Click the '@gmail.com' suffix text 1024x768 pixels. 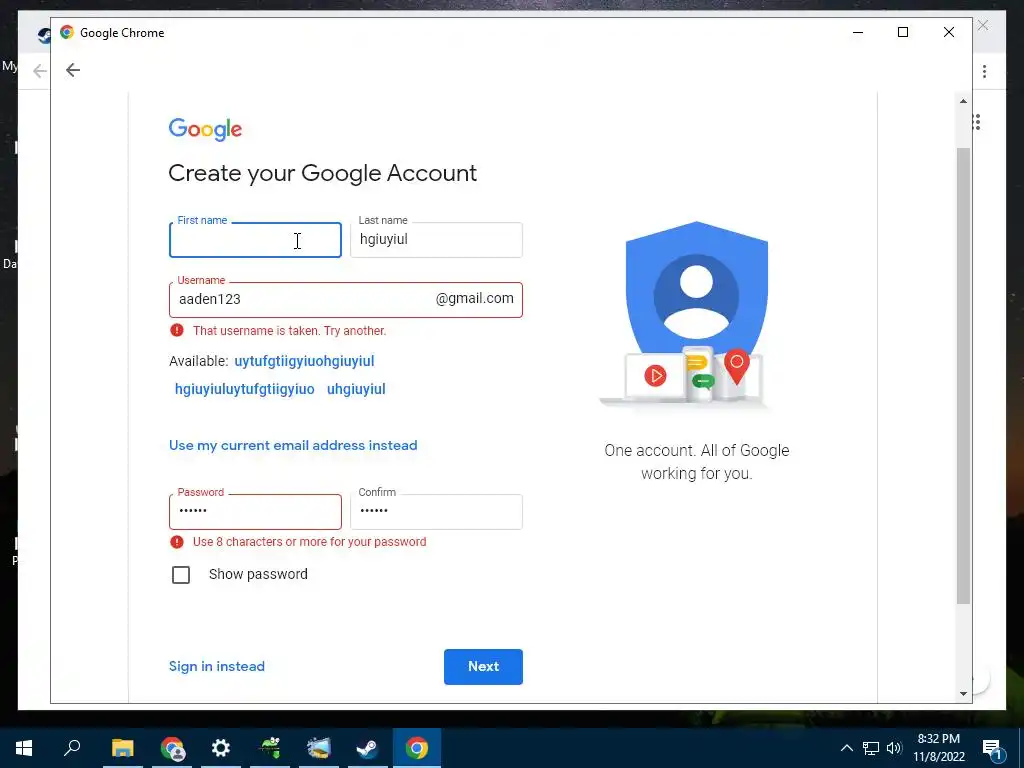coord(475,298)
